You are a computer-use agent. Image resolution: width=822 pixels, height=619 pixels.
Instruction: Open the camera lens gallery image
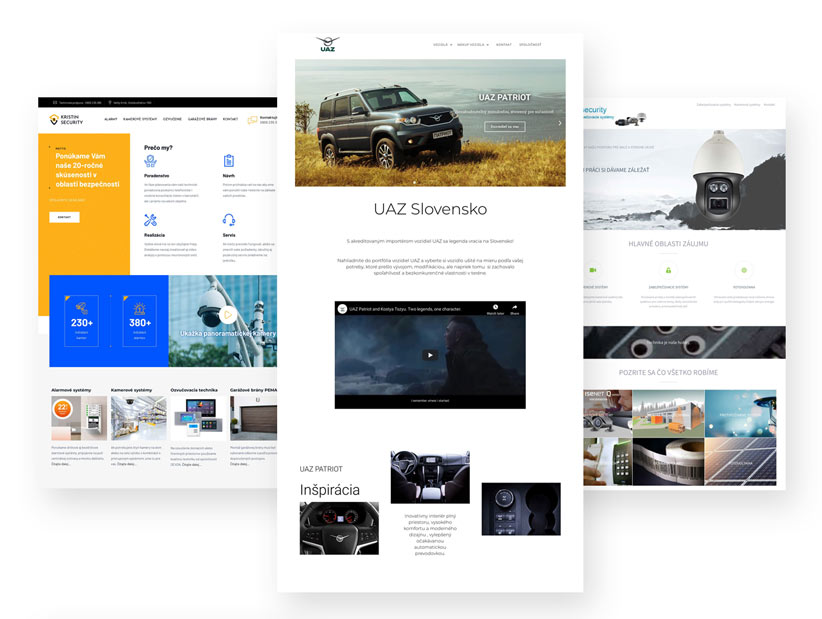pyautogui.click(x=608, y=414)
